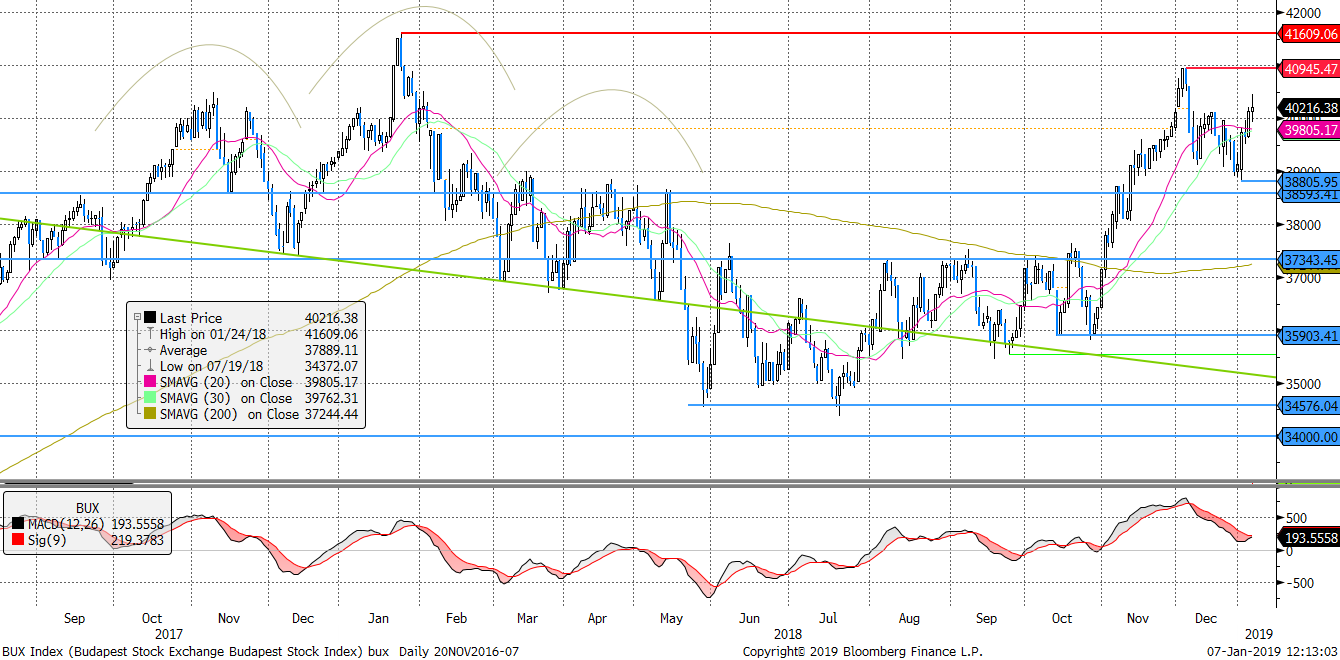The image size is (1340, 660).
Task: Click the Average marker icon in legend
Action: (x=150, y=350)
